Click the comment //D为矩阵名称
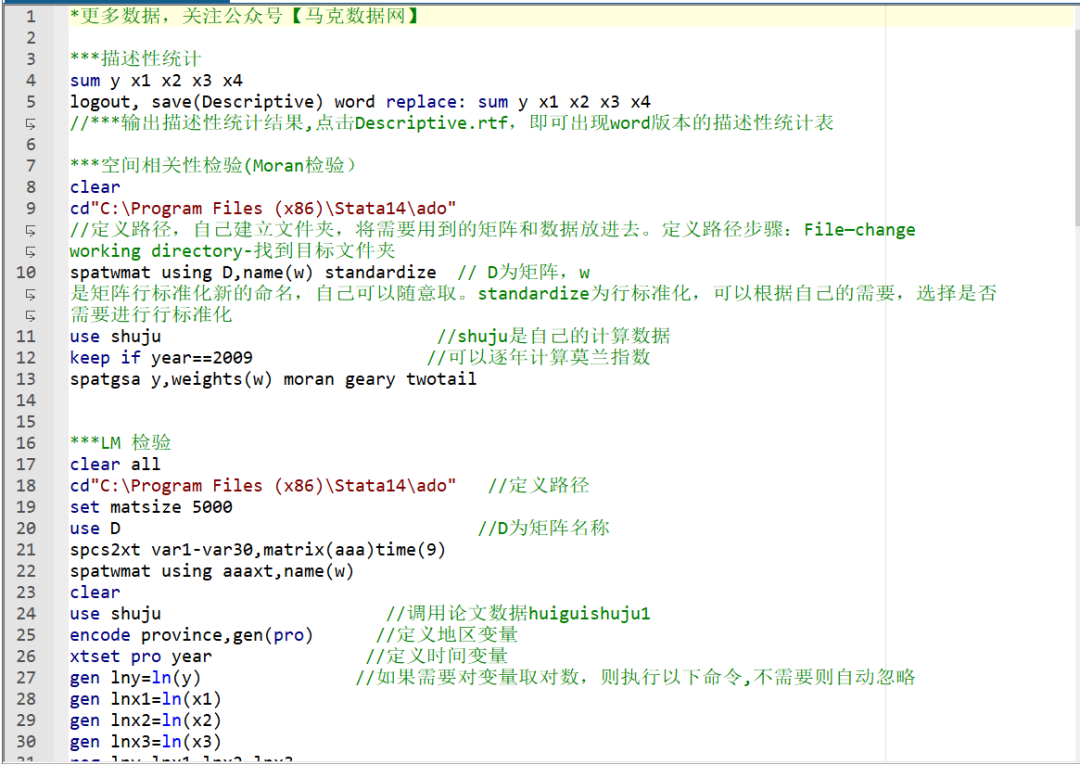 pos(543,529)
